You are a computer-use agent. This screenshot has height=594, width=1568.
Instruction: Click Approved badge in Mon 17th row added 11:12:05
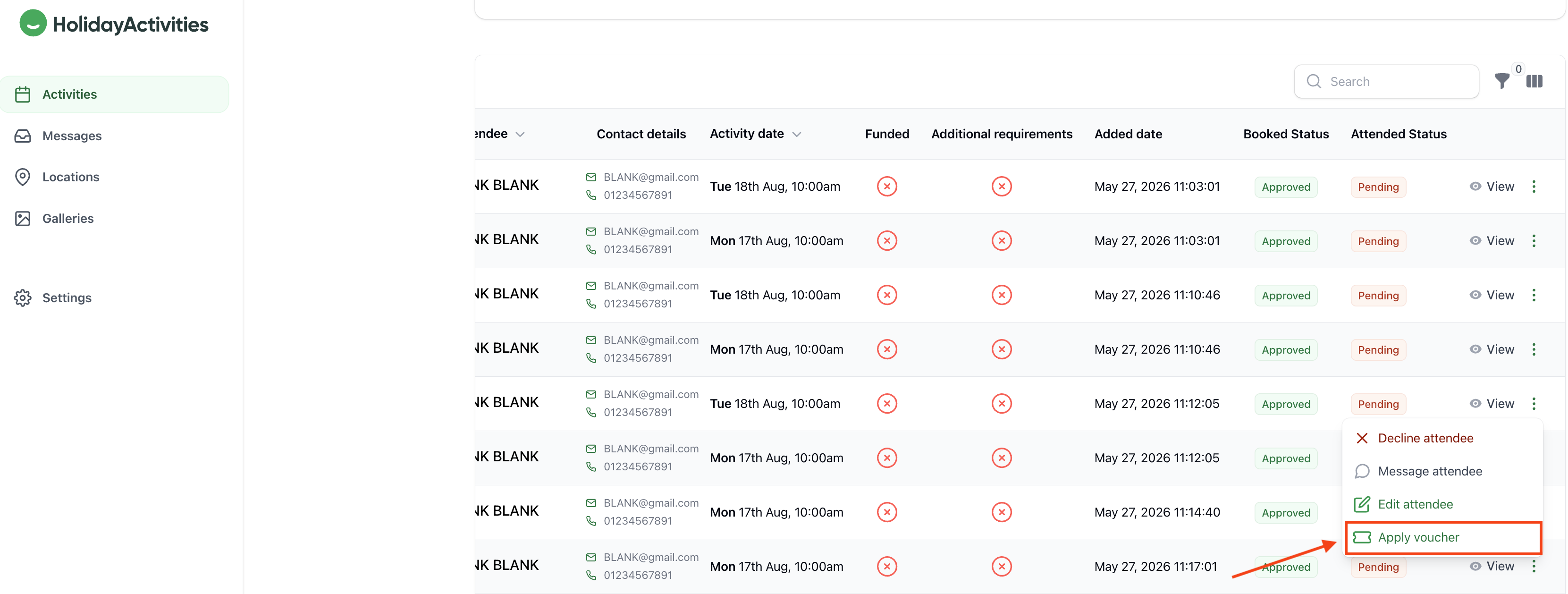coord(1286,458)
